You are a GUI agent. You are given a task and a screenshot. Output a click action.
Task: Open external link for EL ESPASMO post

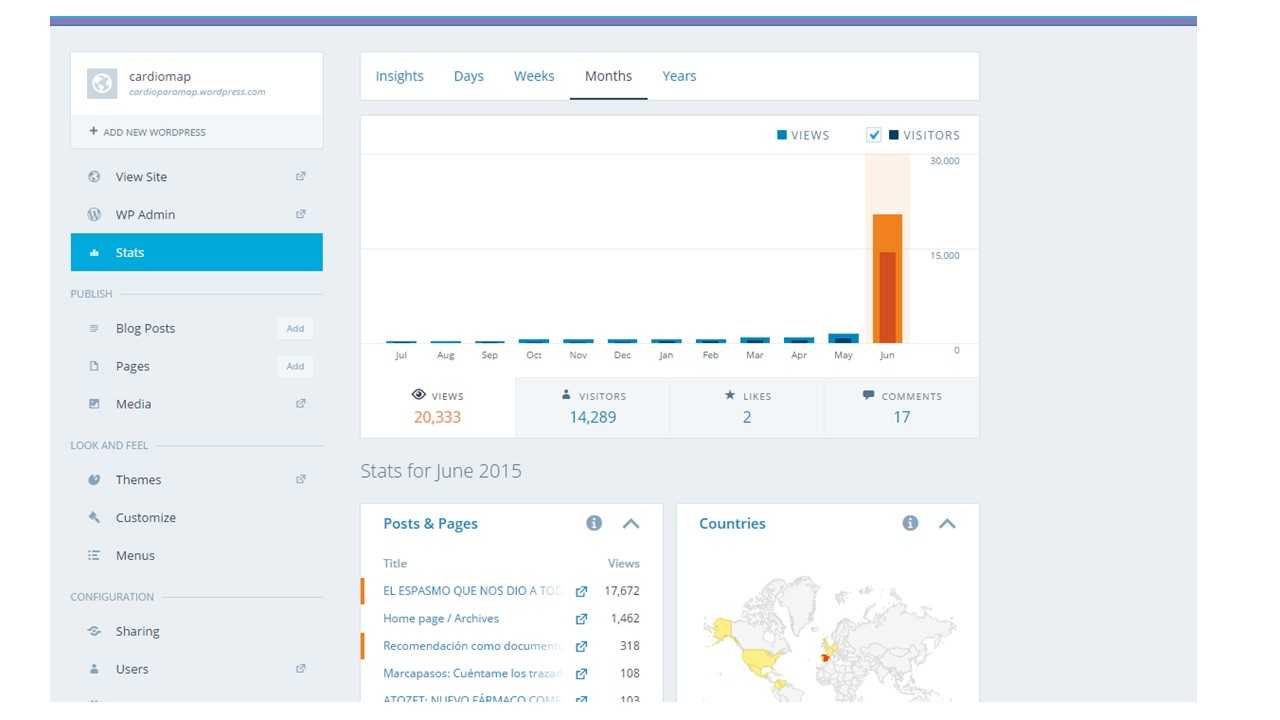(581, 591)
